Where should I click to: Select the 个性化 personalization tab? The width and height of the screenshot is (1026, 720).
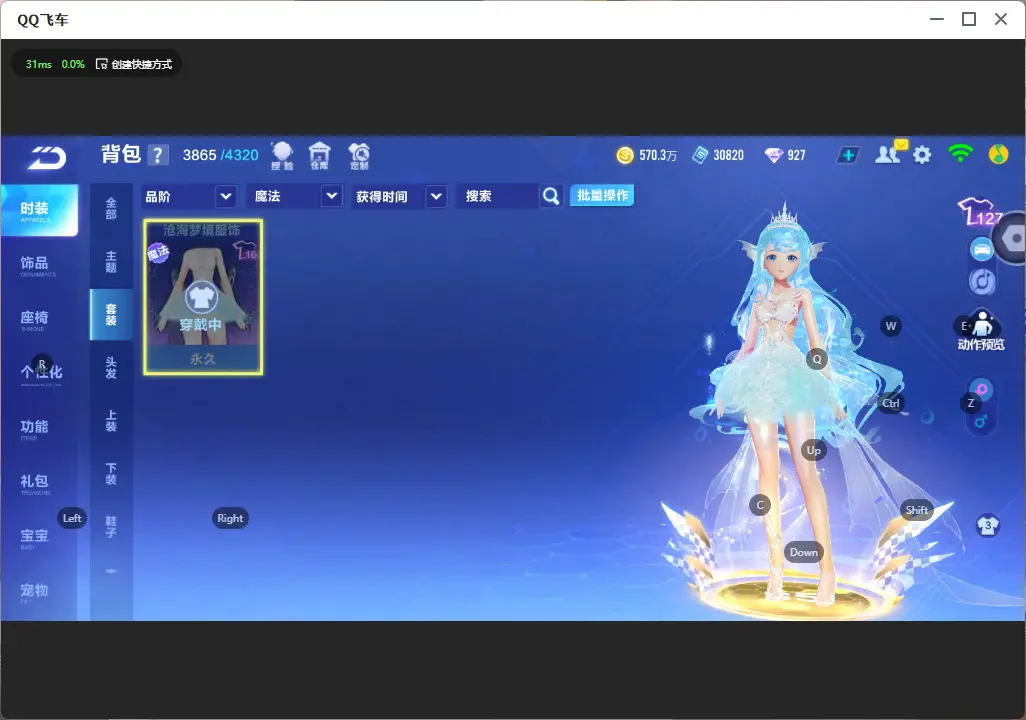click(39, 374)
